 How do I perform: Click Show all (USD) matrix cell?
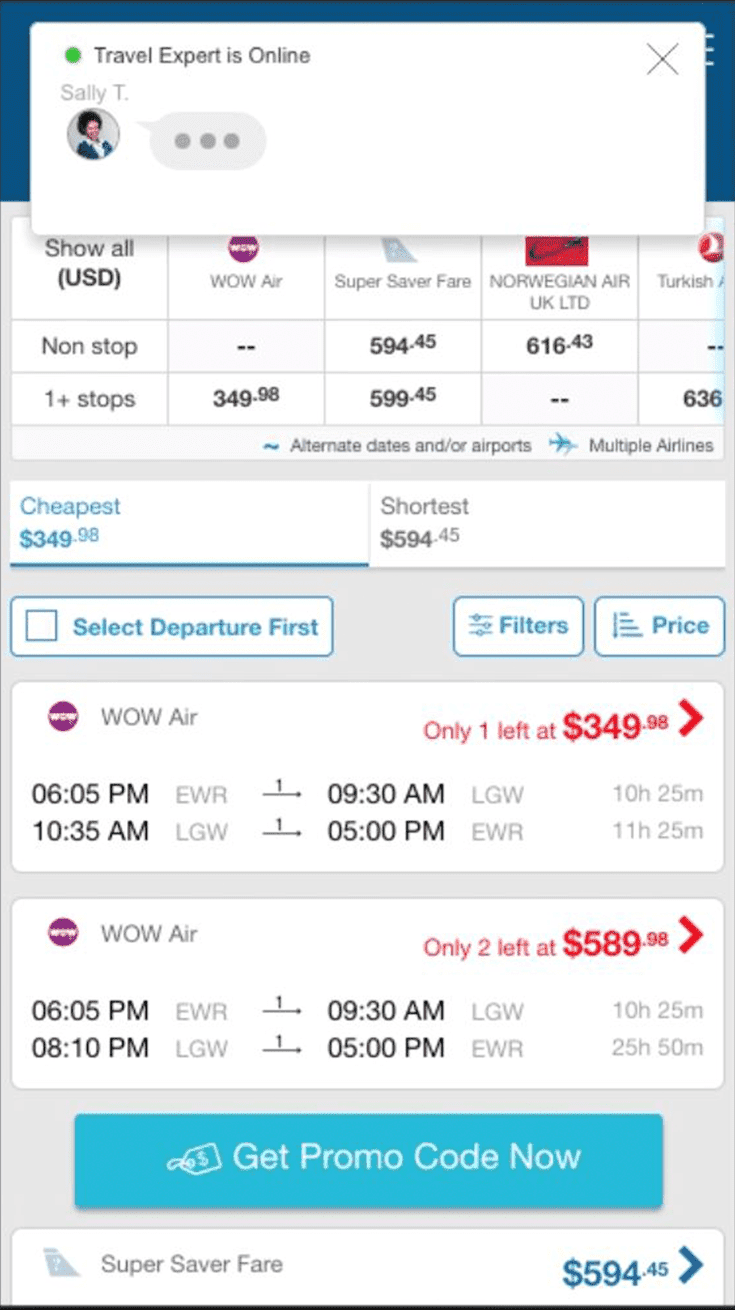click(x=89, y=264)
